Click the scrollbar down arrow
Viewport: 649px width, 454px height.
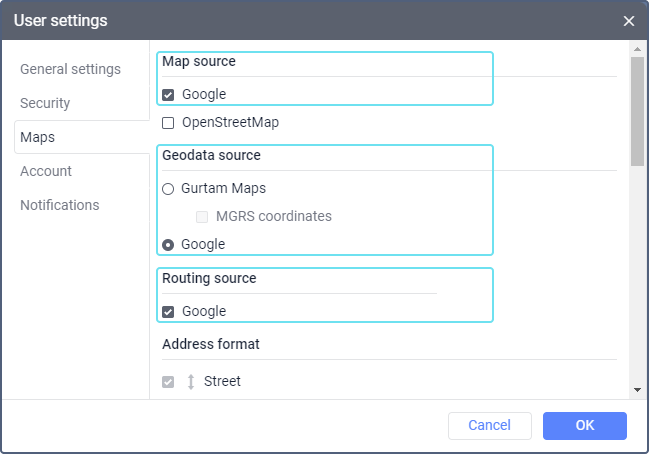(x=637, y=389)
